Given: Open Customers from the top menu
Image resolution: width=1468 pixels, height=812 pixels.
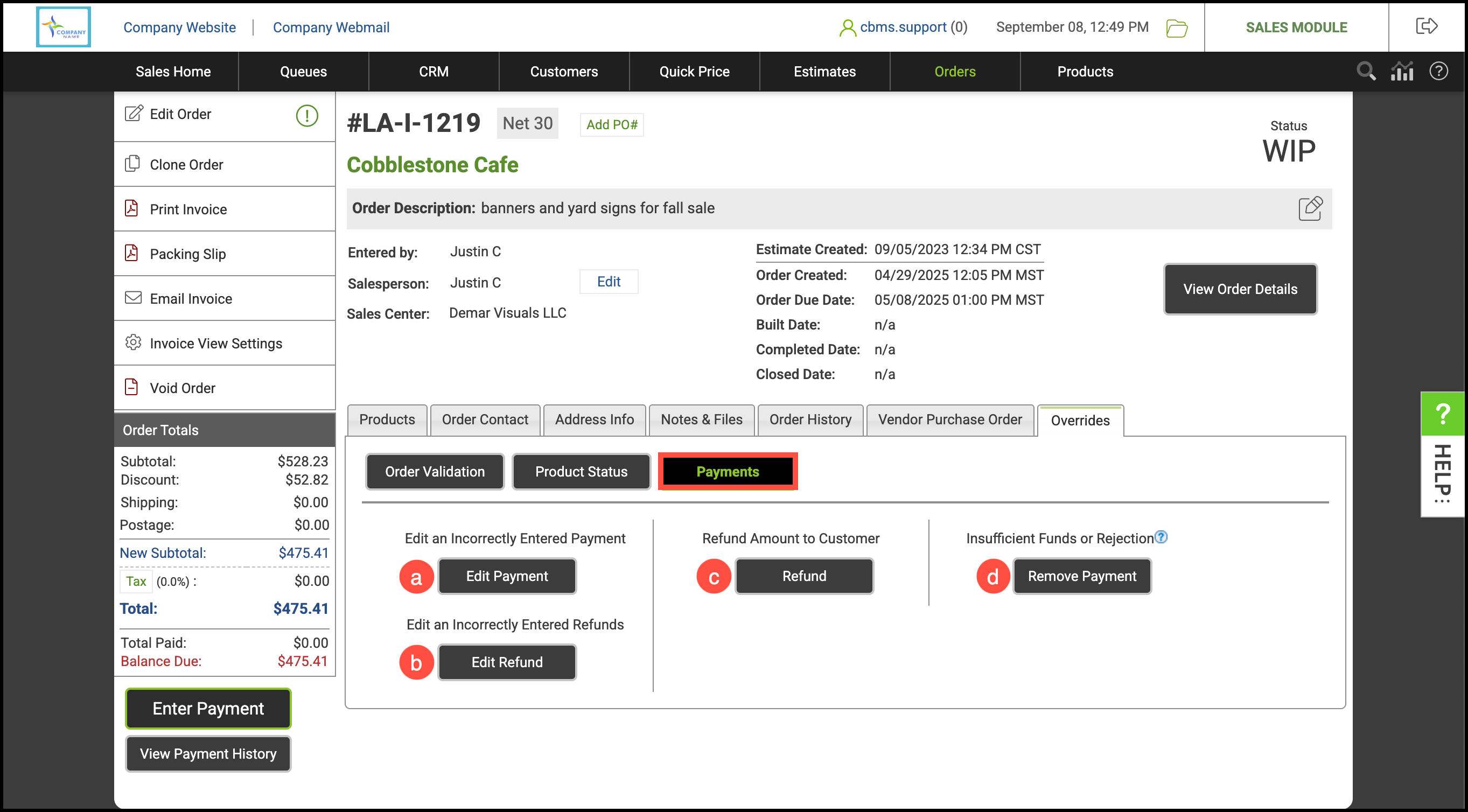Looking at the screenshot, I should pyautogui.click(x=564, y=71).
